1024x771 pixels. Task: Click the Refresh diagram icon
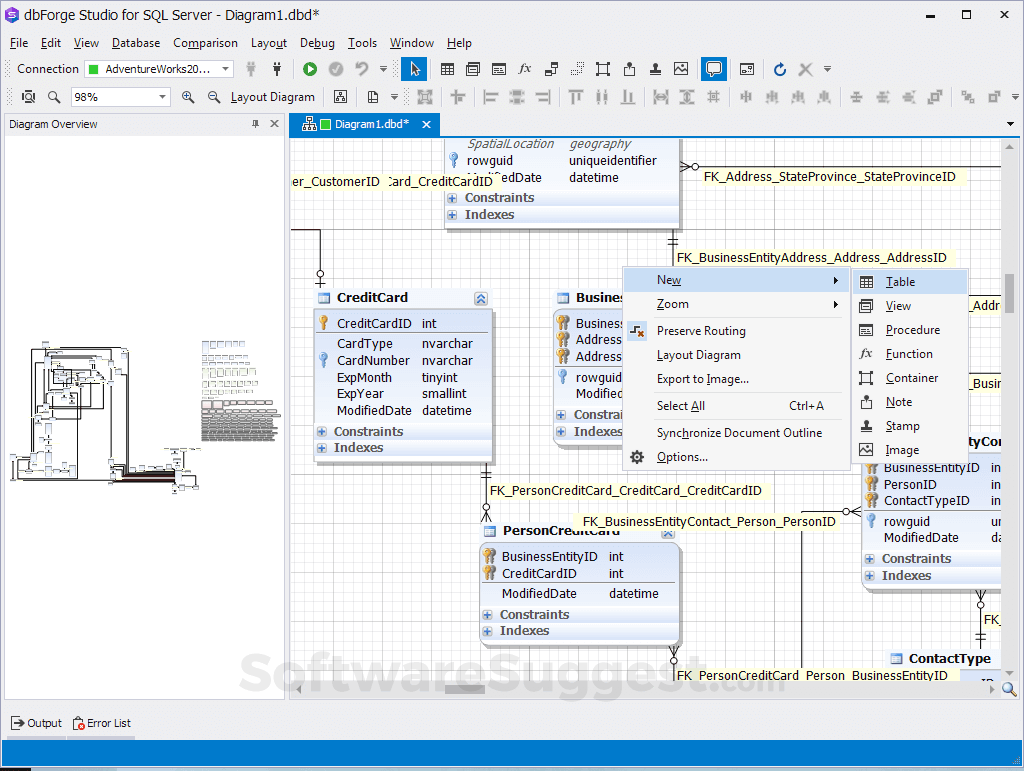tap(779, 68)
